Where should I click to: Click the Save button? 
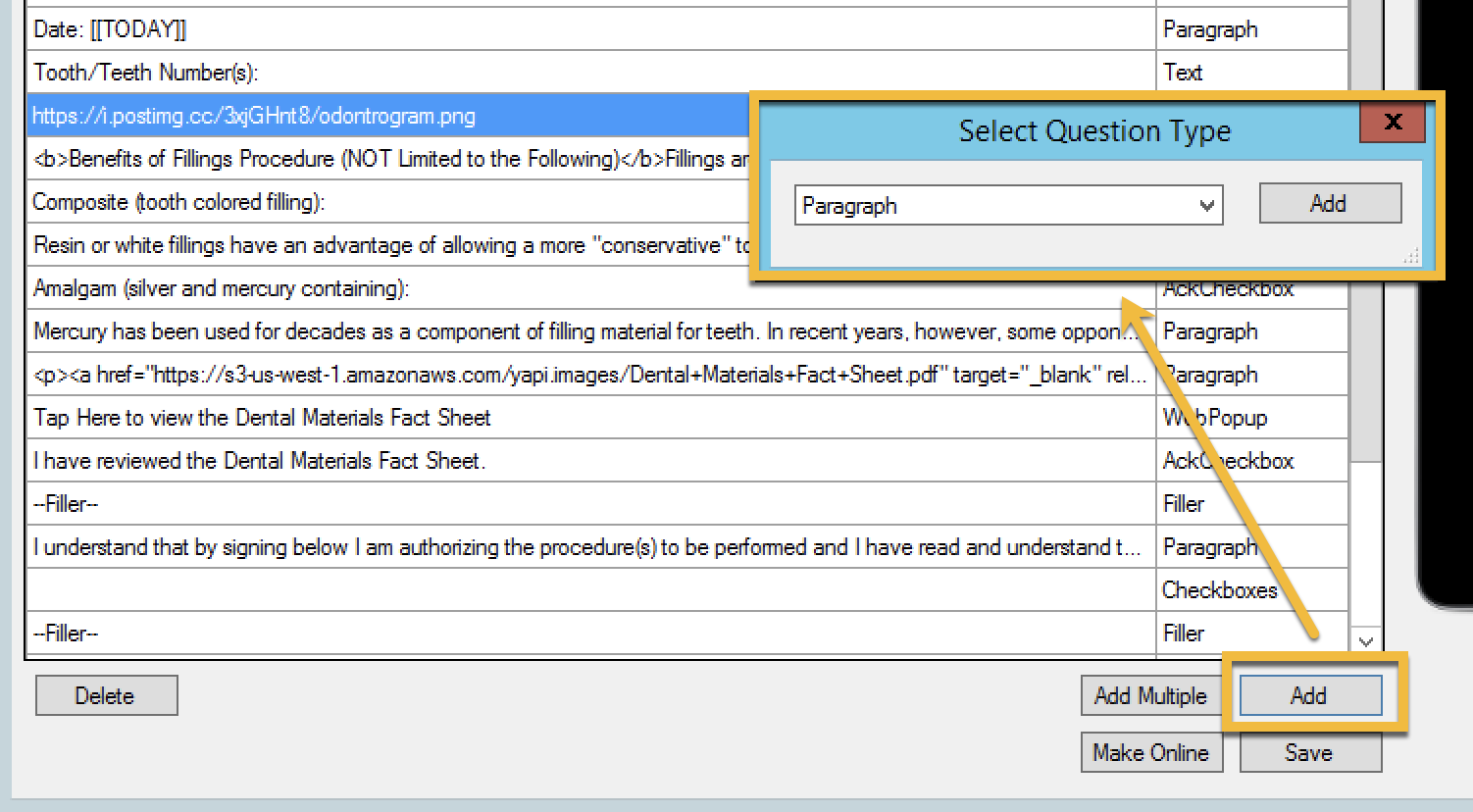[1310, 752]
